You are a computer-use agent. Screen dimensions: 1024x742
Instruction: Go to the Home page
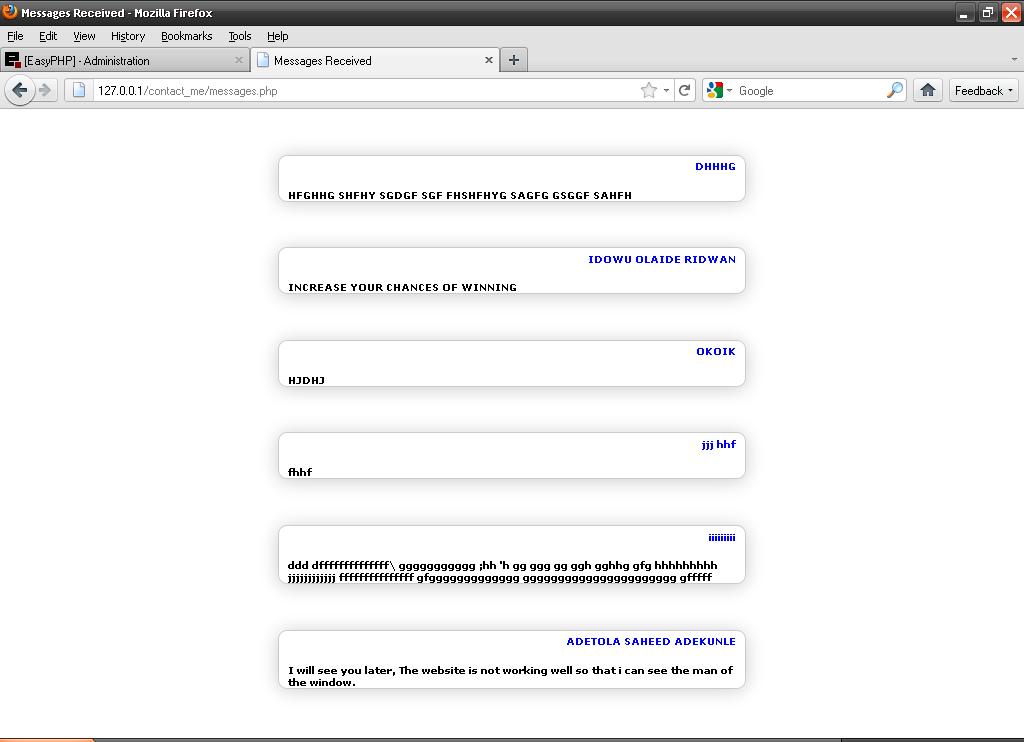[927, 90]
